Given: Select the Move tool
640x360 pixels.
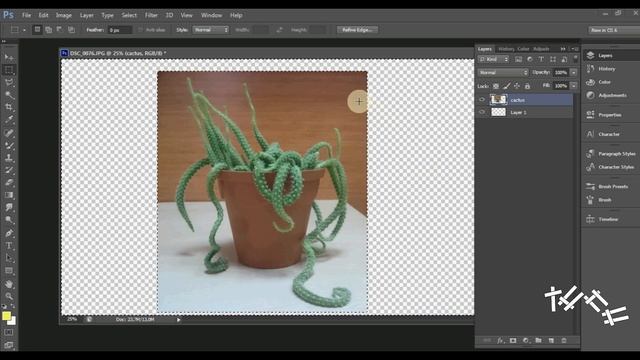Looking at the screenshot, I should pyautogui.click(x=9, y=57).
